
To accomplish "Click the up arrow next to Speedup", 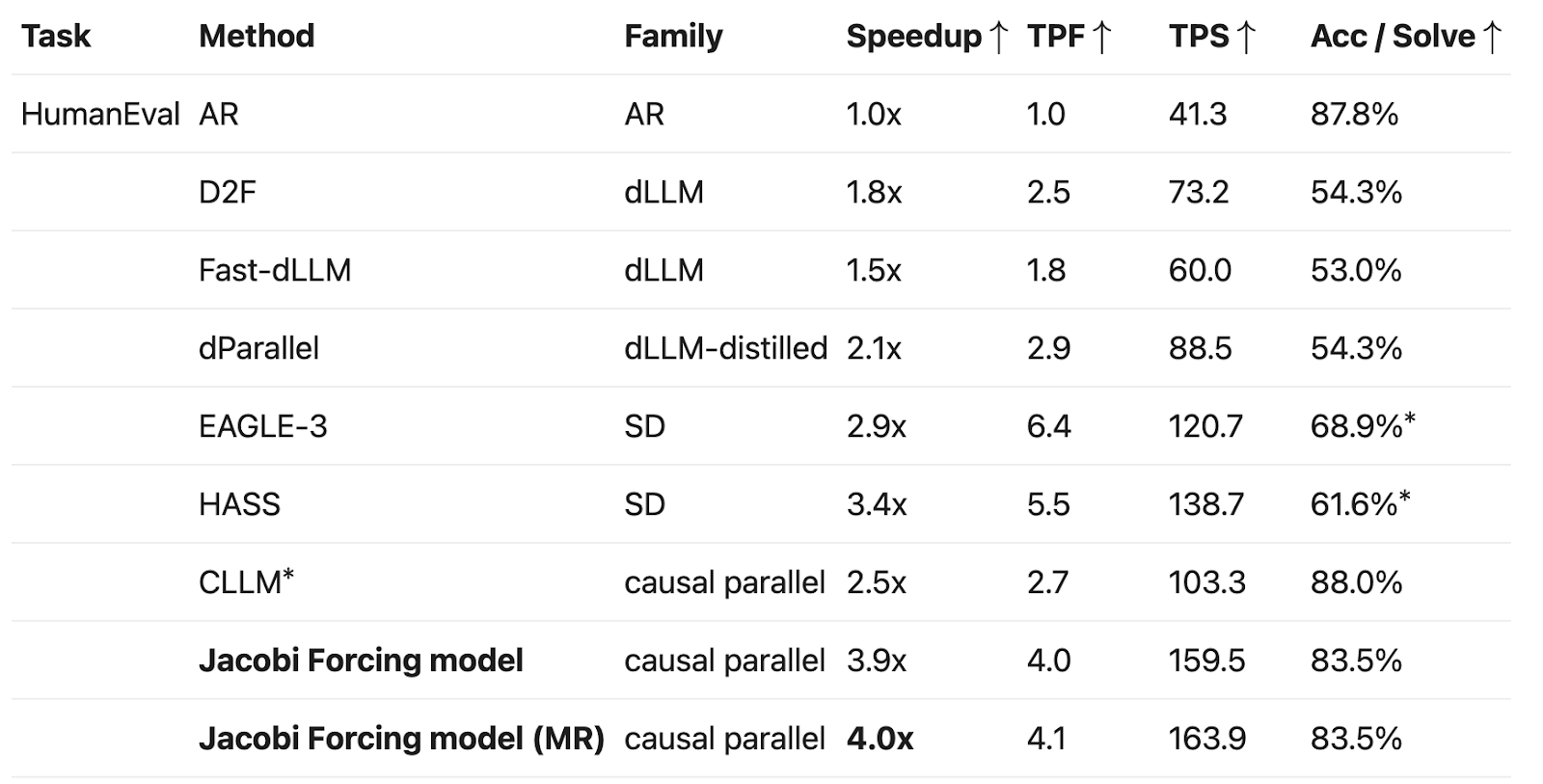I will point(999,37).
